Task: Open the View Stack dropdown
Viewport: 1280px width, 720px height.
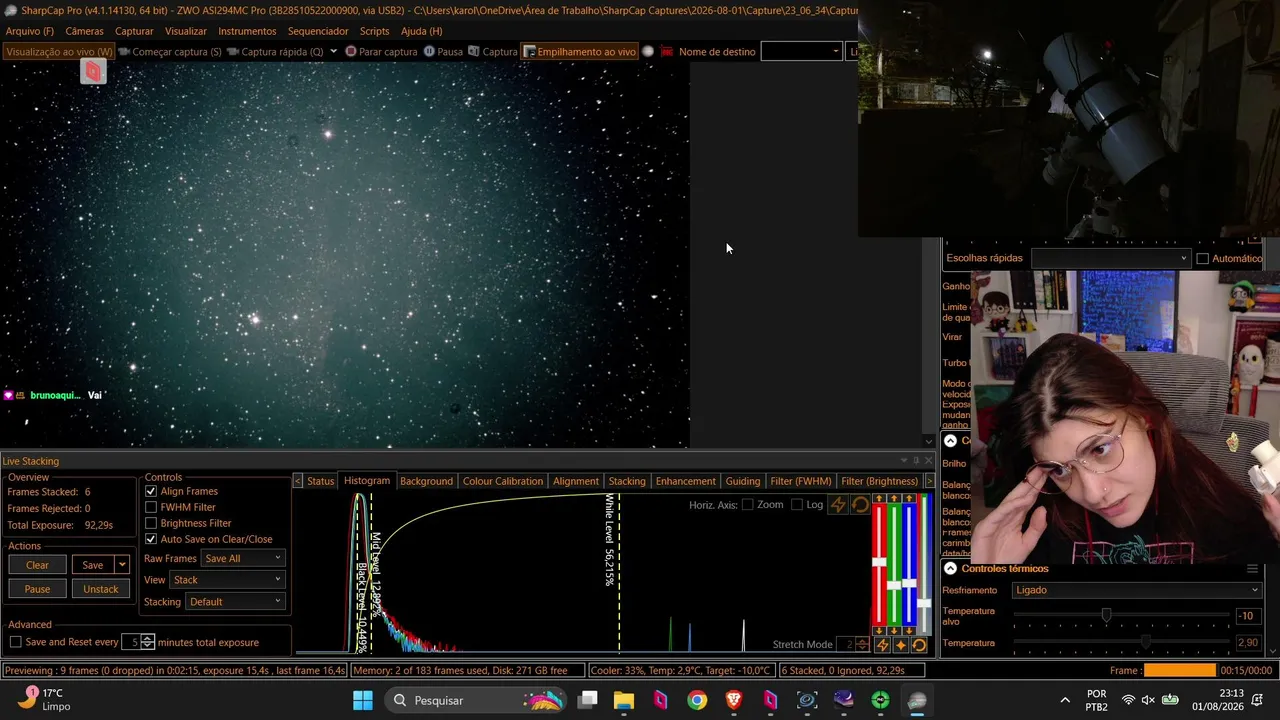Action: point(228,580)
